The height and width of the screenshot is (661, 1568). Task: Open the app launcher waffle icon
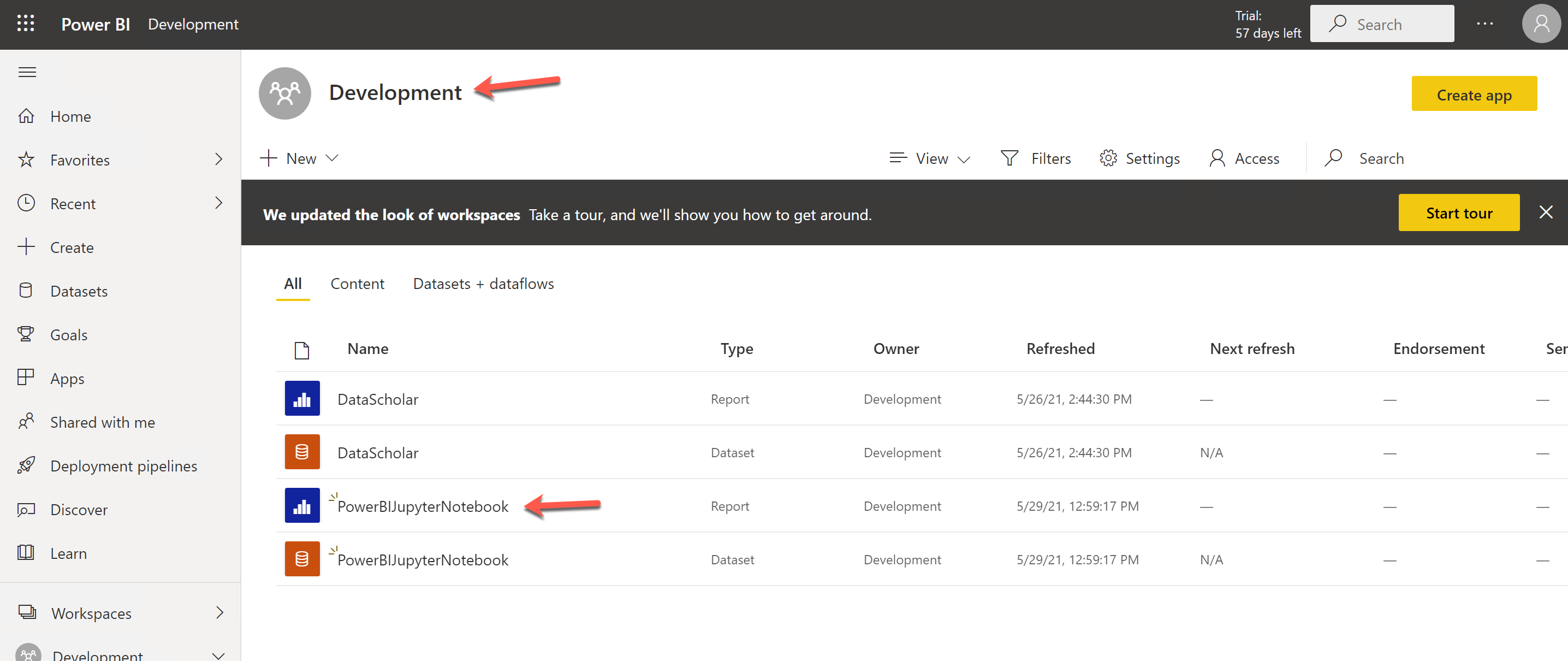(26, 23)
